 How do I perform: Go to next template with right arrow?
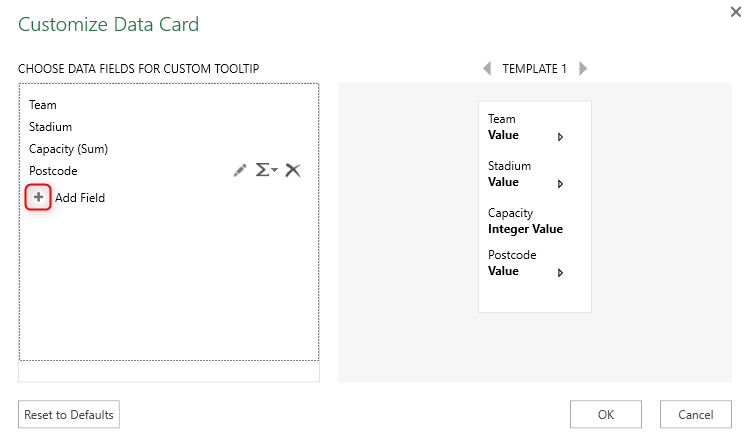click(x=583, y=69)
